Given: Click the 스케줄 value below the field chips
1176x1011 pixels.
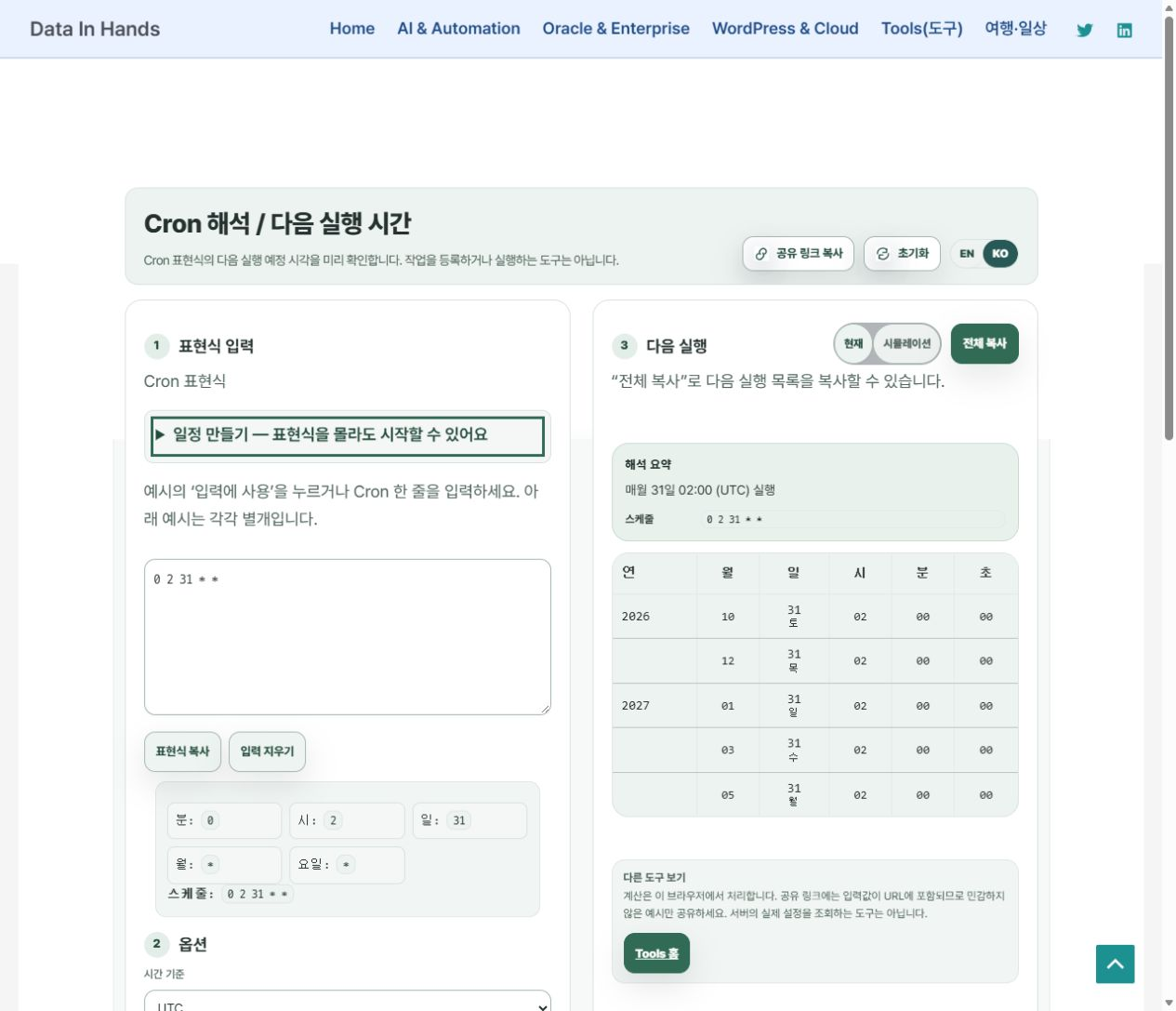Looking at the screenshot, I should (258, 894).
